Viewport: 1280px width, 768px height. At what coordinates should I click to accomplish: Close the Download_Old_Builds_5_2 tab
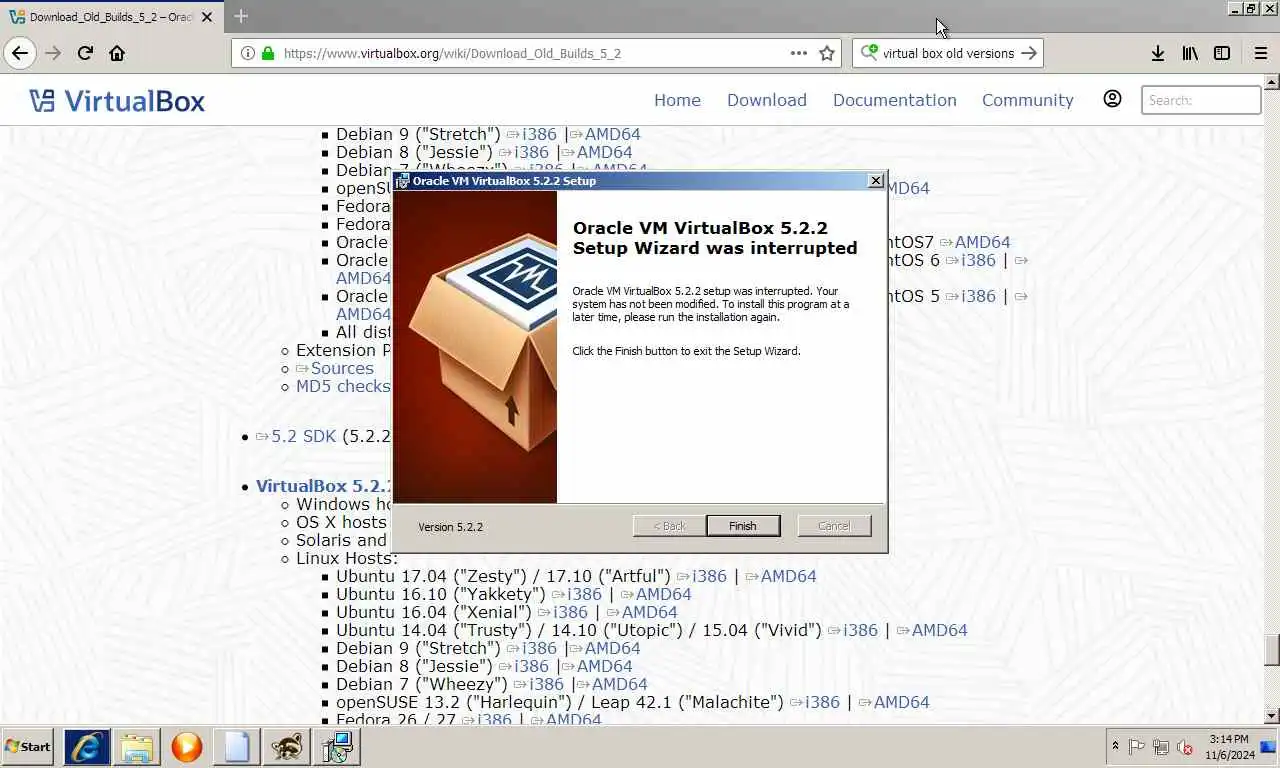pyautogui.click(x=207, y=17)
